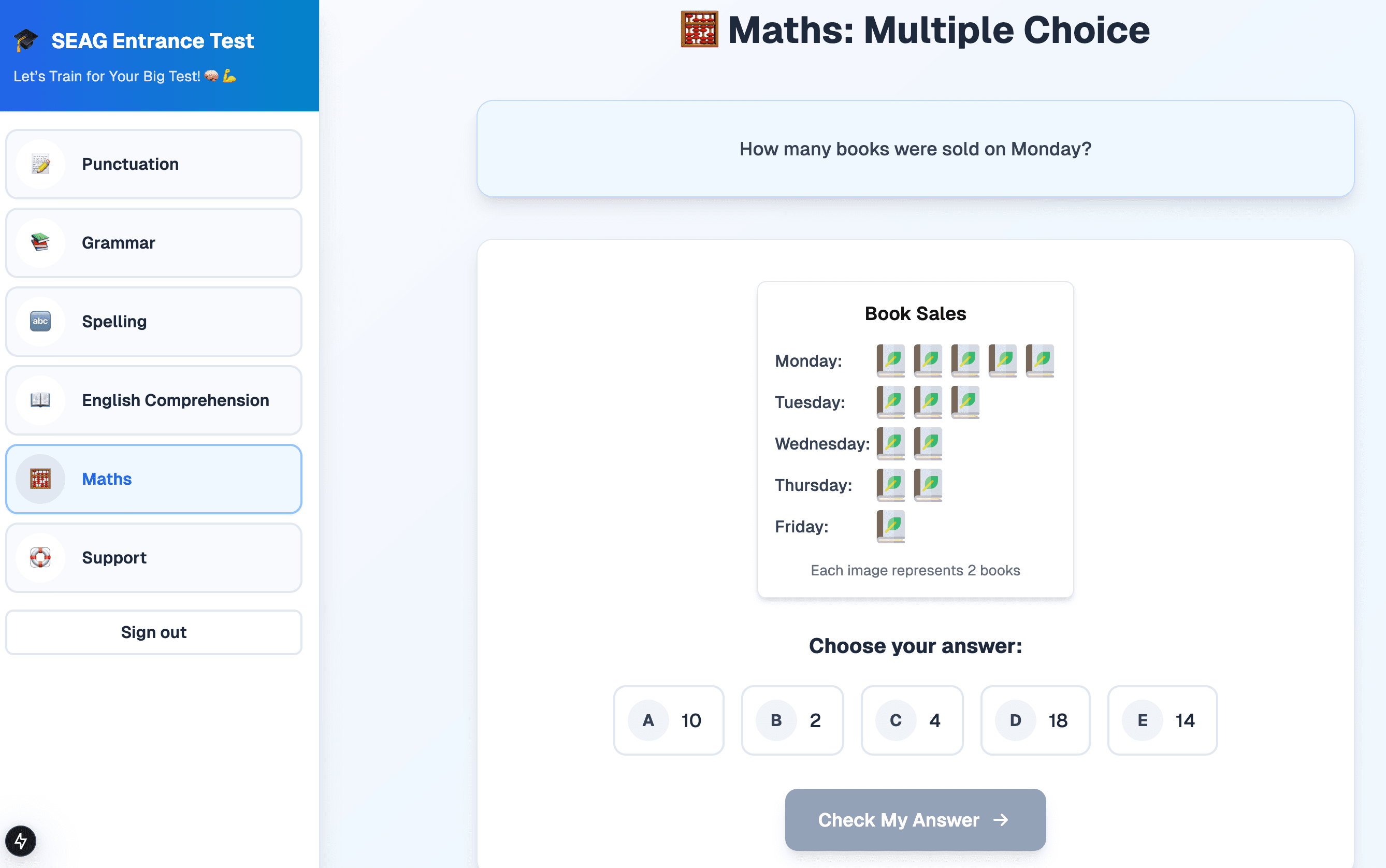Screen dimensions: 1386x868
Task: Navigate to the Support section
Action: tap(153, 557)
